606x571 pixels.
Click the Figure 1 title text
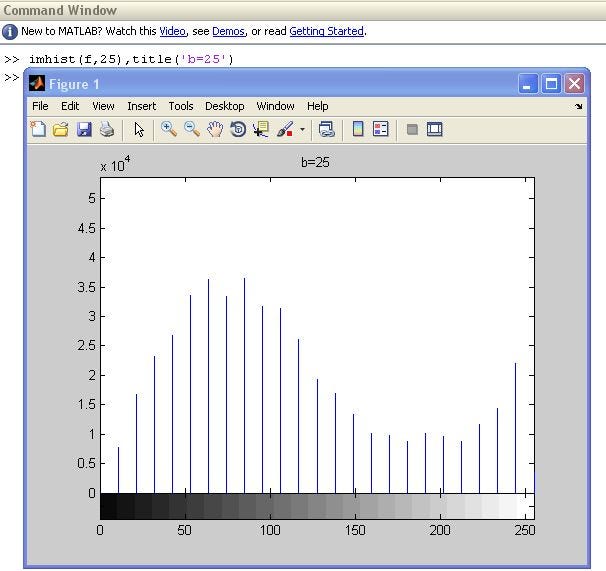(74, 84)
